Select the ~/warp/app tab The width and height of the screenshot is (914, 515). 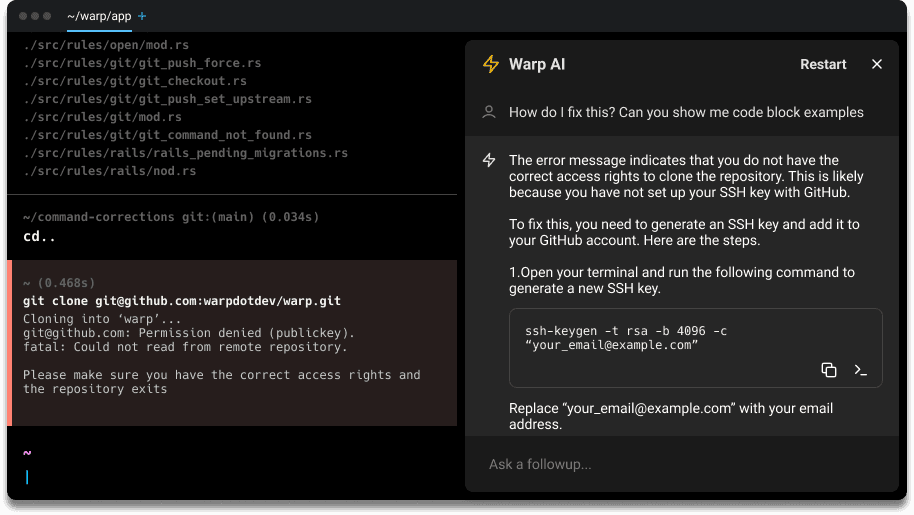click(98, 17)
